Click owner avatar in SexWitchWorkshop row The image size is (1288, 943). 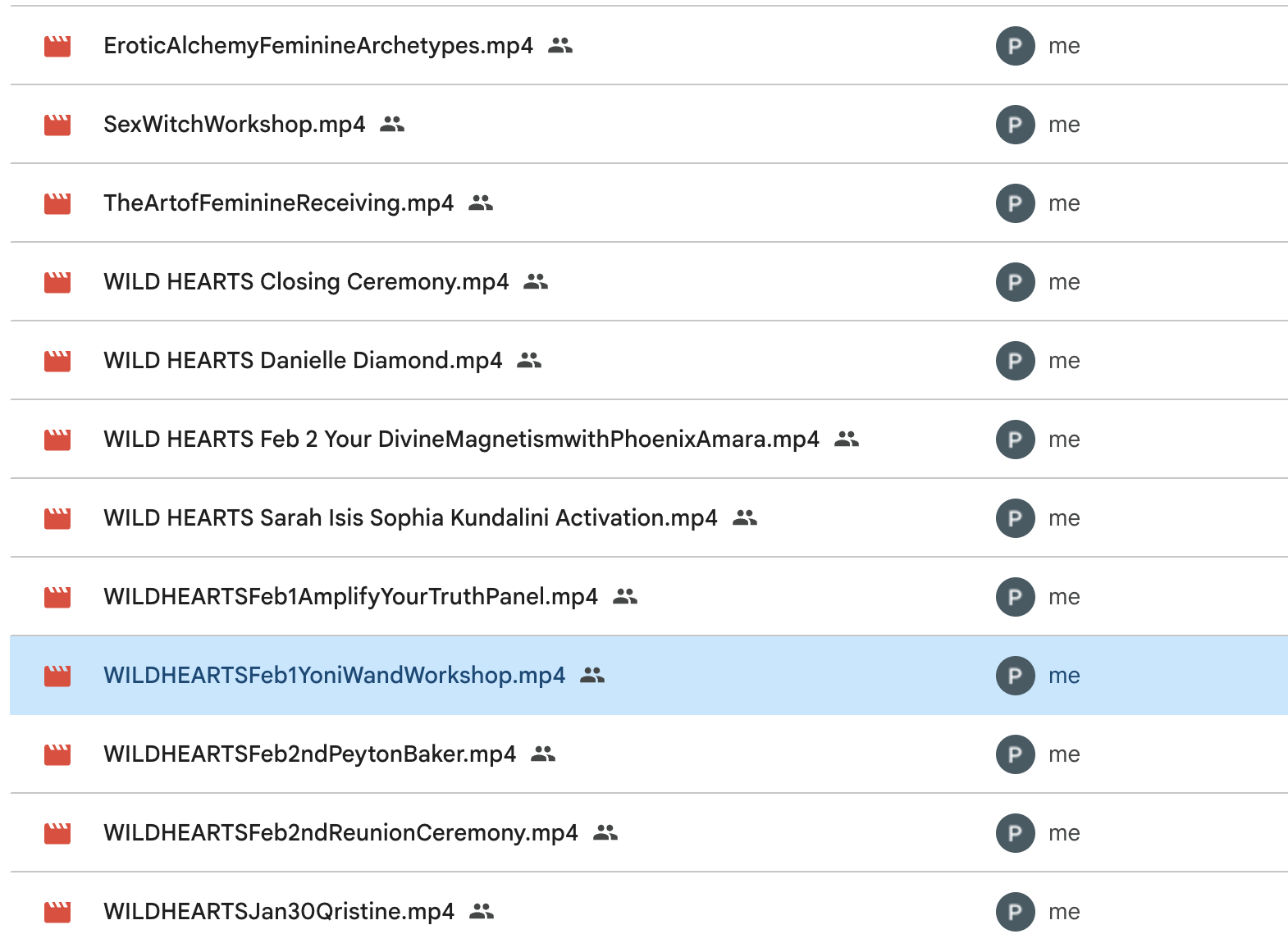tap(1016, 125)
